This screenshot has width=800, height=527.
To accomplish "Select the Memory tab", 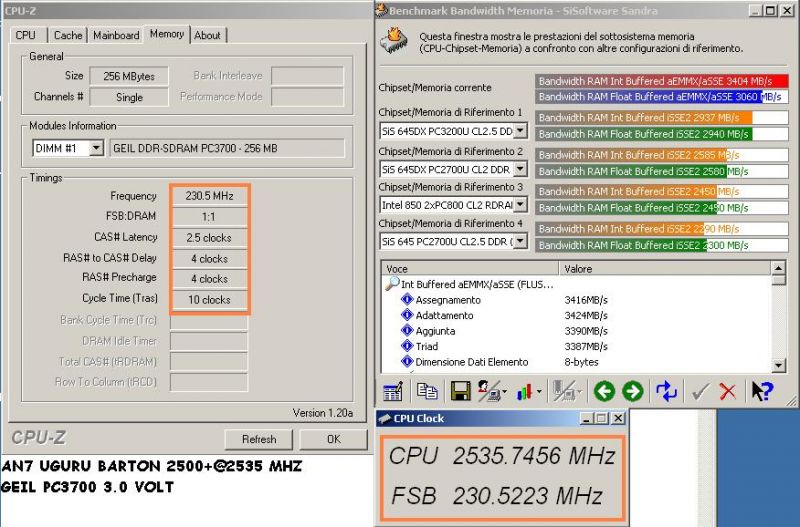I will (167, 34).
